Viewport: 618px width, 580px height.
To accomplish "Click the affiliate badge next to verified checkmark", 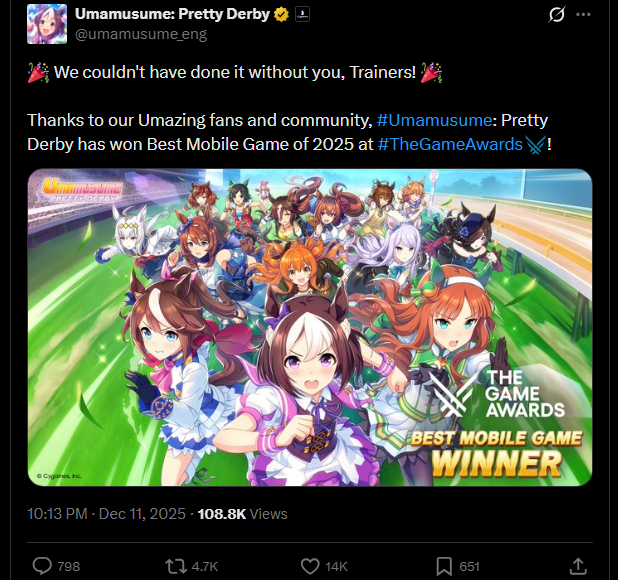I will (302, 15).
